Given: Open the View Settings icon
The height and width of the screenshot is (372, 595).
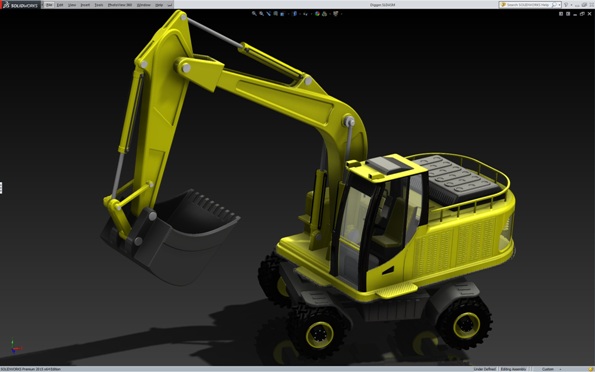Looking at the screenshot, I should (335, 14).
